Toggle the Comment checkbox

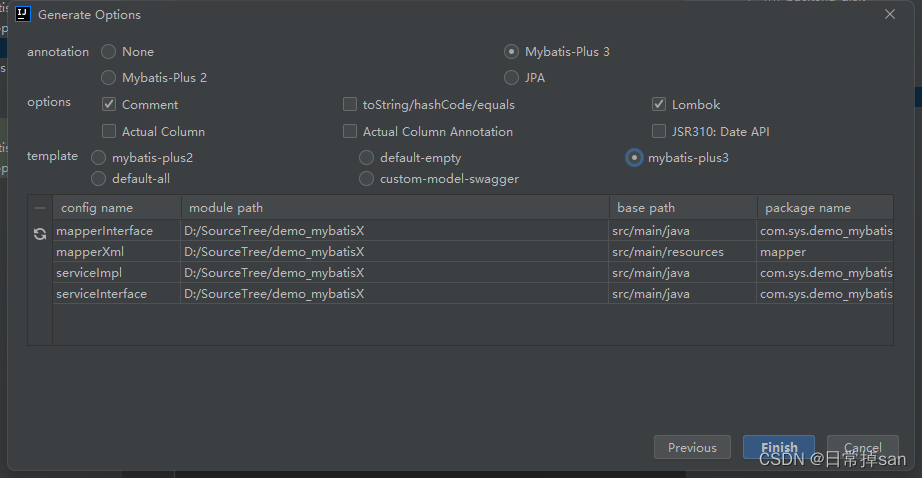pos(109,105)
